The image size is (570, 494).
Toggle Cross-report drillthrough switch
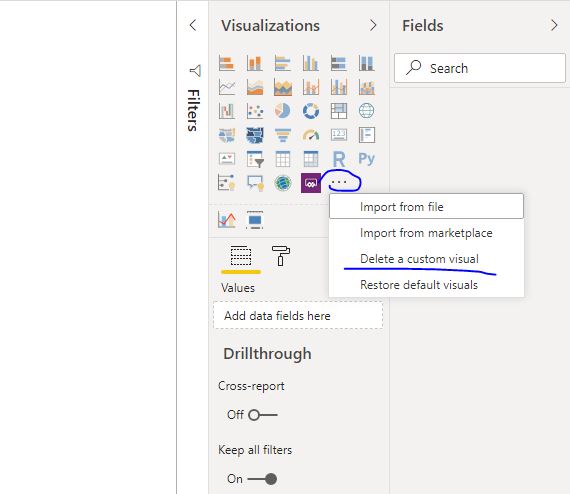pyautogui.click(x=262, y=415)
